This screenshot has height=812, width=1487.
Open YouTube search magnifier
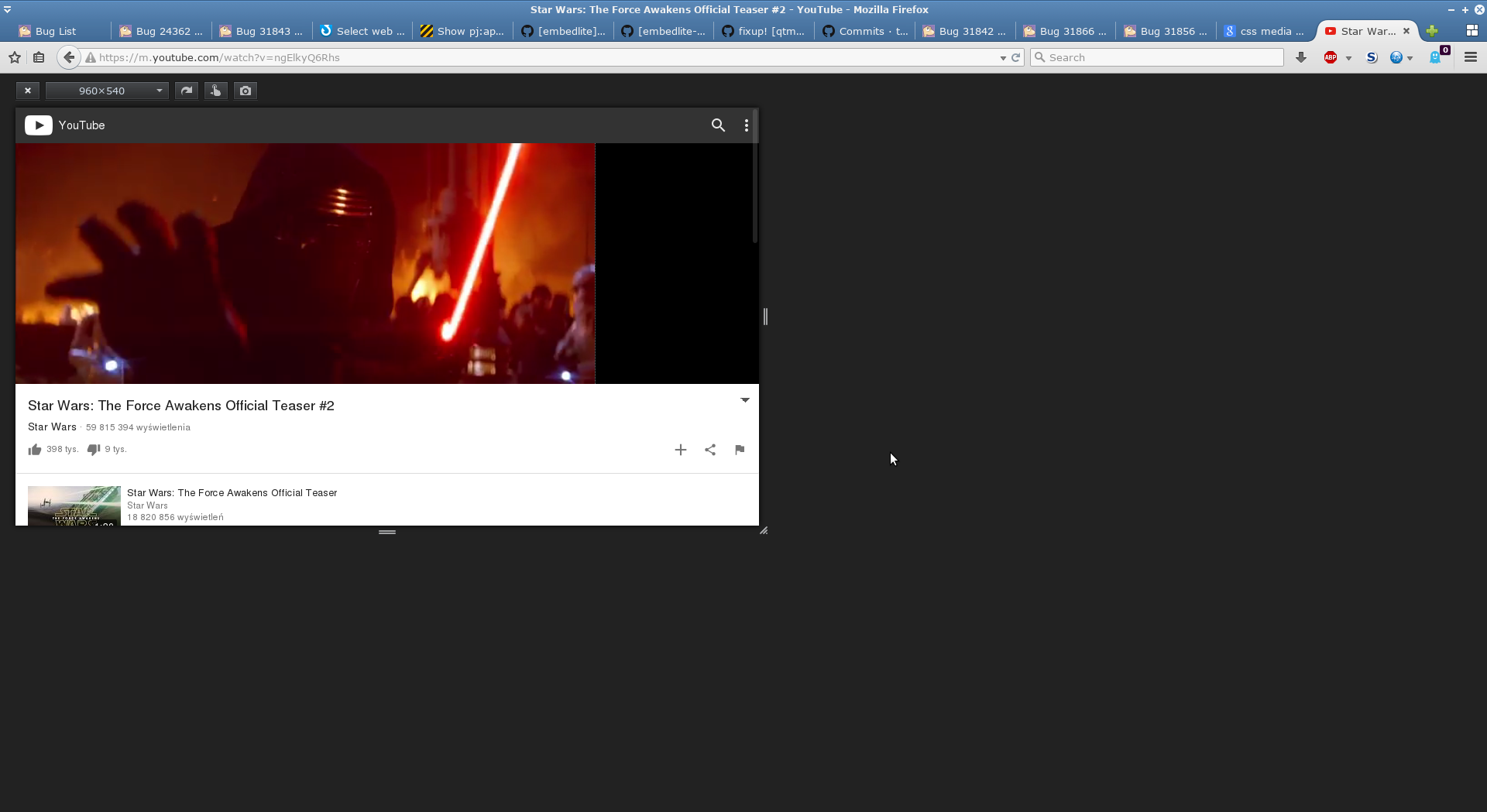(718, 125)
